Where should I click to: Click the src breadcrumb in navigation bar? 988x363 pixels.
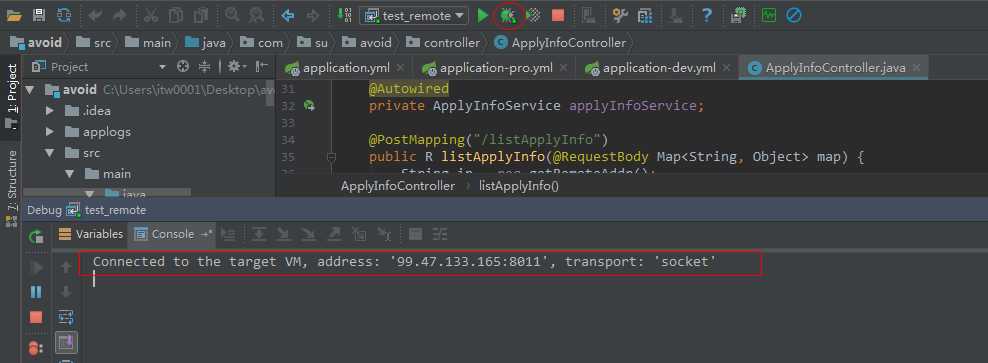pyautogui.click(x=93, y=42)
